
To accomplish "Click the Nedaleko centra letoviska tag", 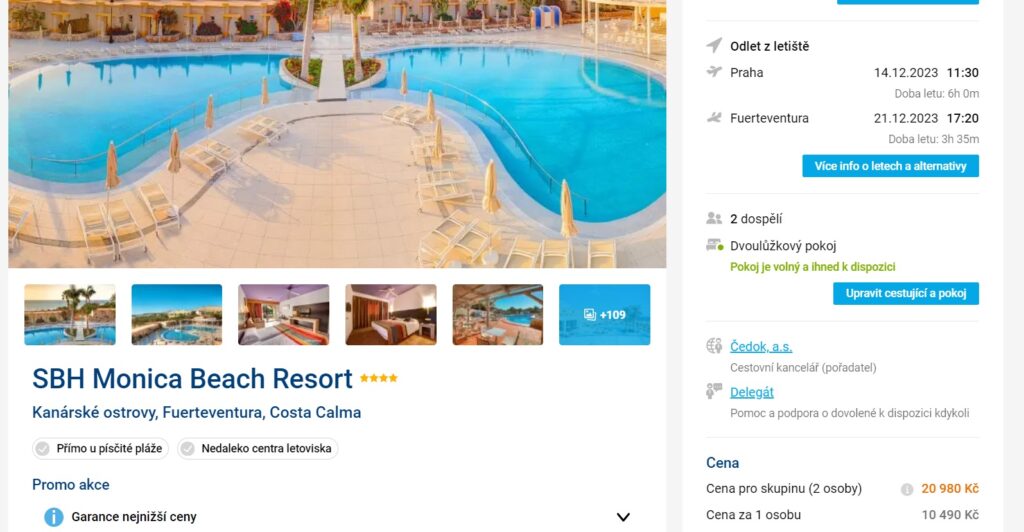I will coord(257,448).
